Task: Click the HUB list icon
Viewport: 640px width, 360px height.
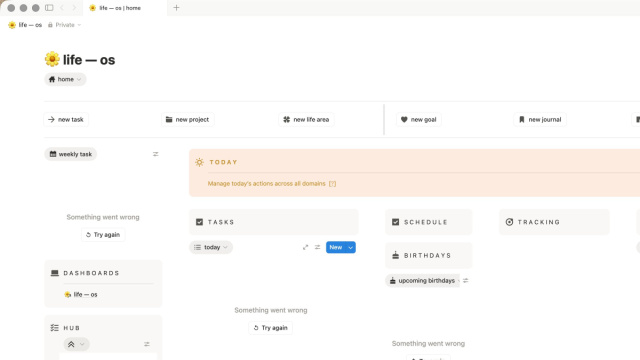Action: click(55, 328)
